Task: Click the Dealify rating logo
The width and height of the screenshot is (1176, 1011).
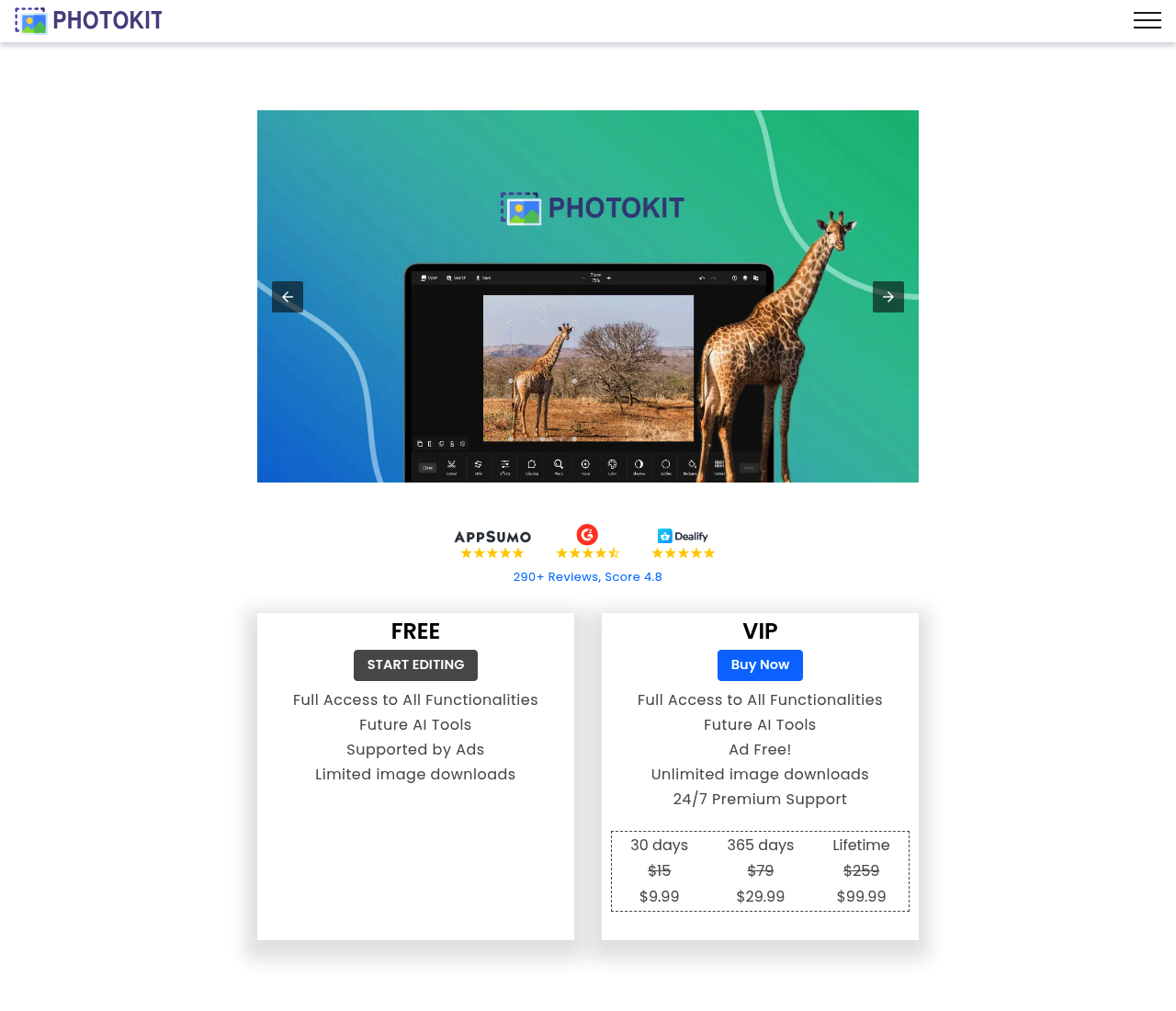Action: coord(683,536)
